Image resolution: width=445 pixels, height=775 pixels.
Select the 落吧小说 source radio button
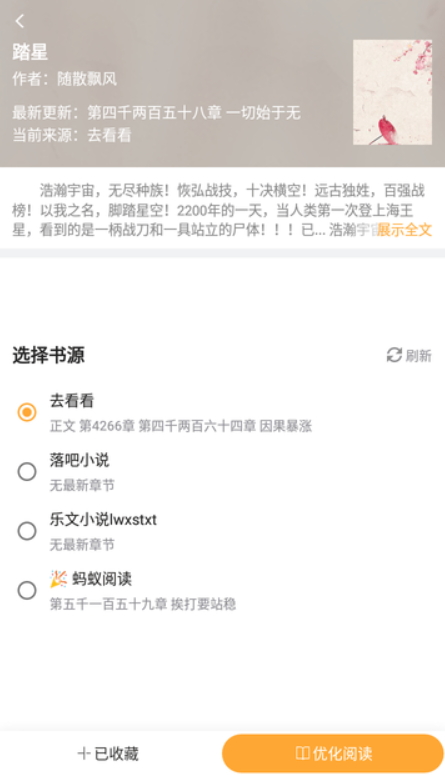tap(27, 472)
